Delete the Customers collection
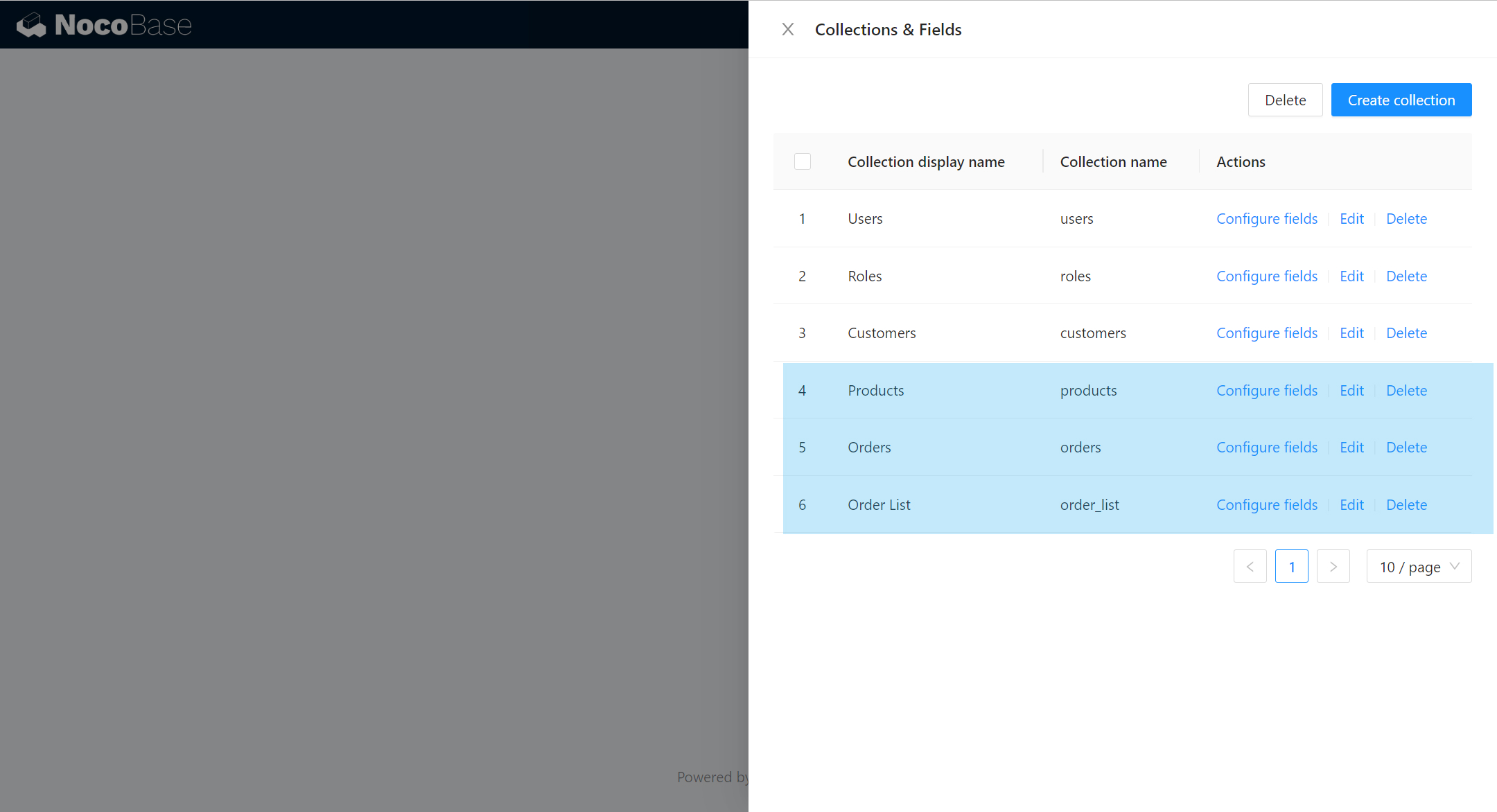Image resolution: width=1497 pixels, height=812 pixels. pos(1406,333)
